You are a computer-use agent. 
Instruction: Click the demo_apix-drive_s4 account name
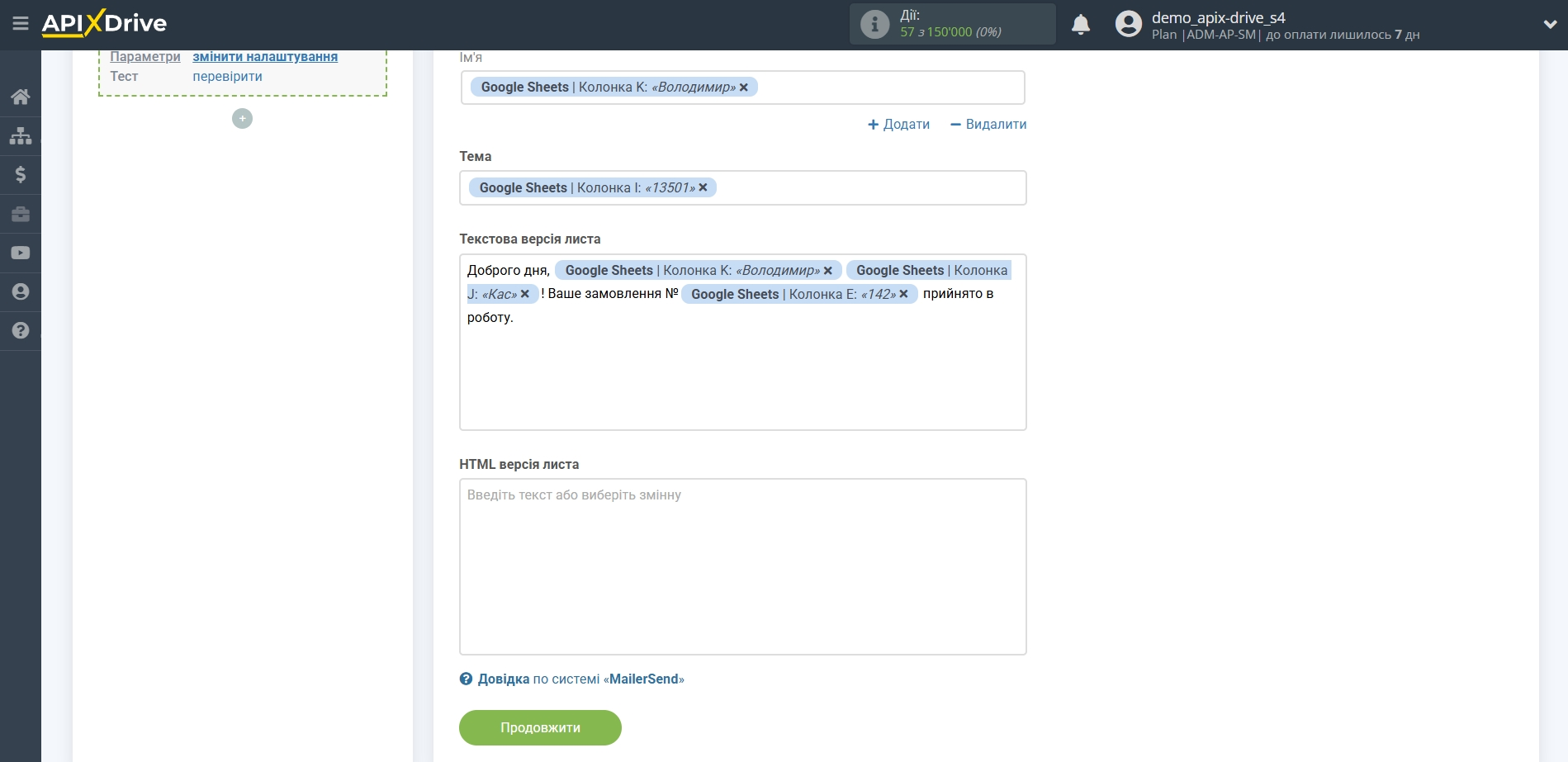(x=1219, y=17)
